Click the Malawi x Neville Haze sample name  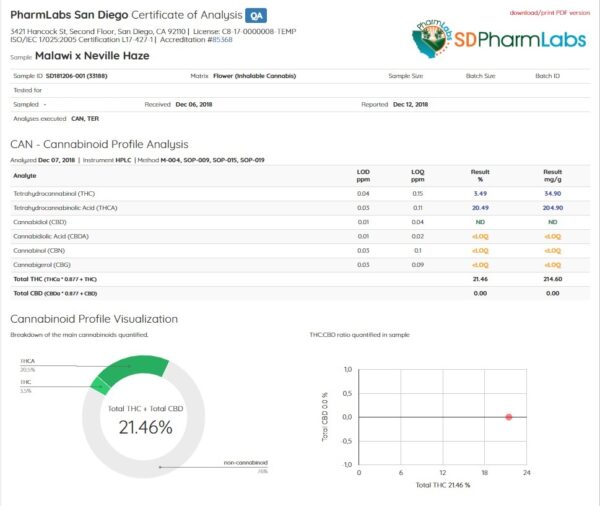click(92, 56)
